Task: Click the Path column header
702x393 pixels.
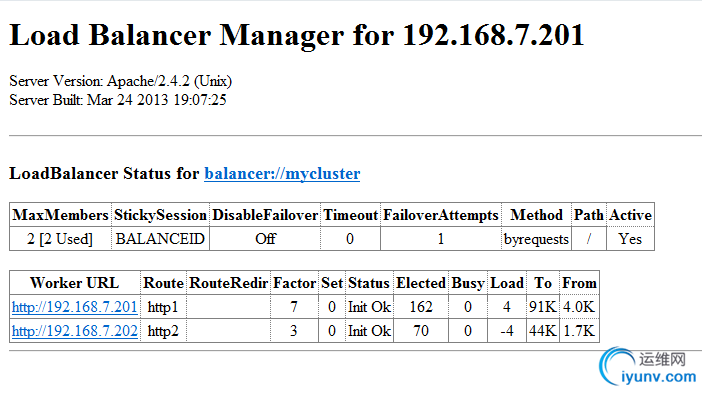Action: pyautogui.click(x=589, y=215)
